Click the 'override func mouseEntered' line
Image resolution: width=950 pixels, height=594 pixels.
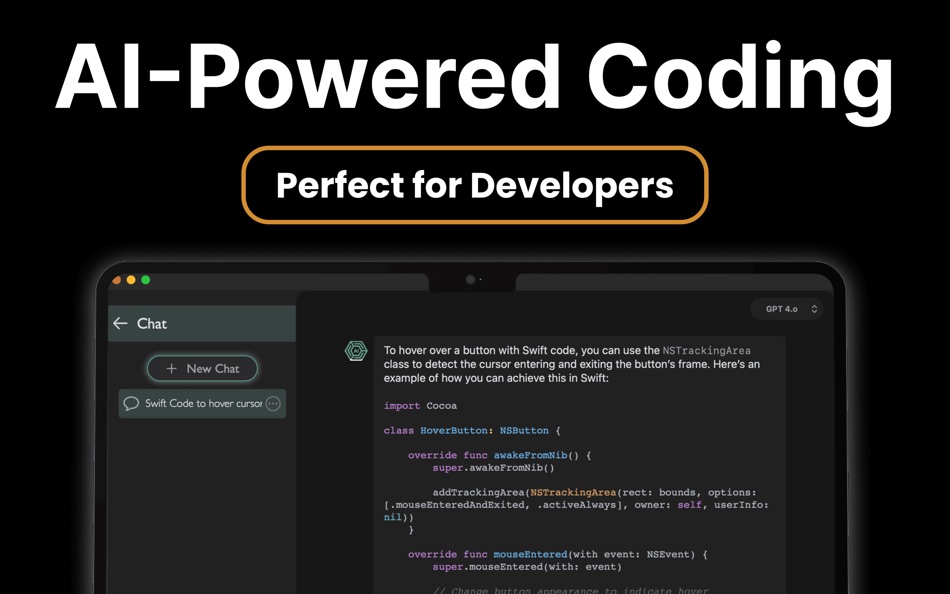(x=557, y=555)
